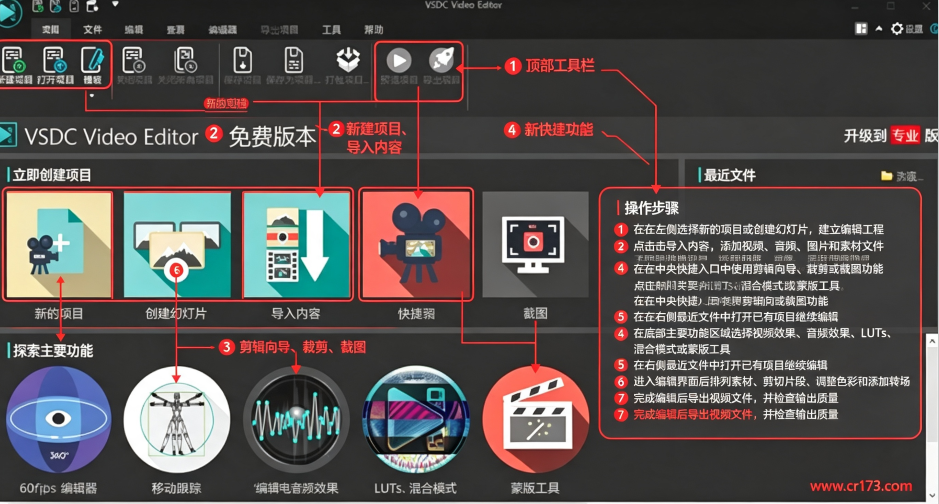Click the 免费版本 banner text
The width and height of the screenshot is (939, 504).
click(272, 136)
